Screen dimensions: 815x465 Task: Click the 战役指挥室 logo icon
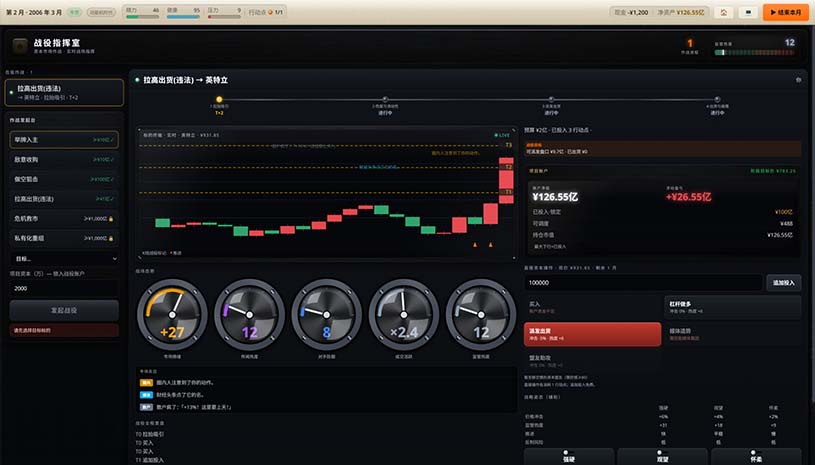[x=20, y=46]
